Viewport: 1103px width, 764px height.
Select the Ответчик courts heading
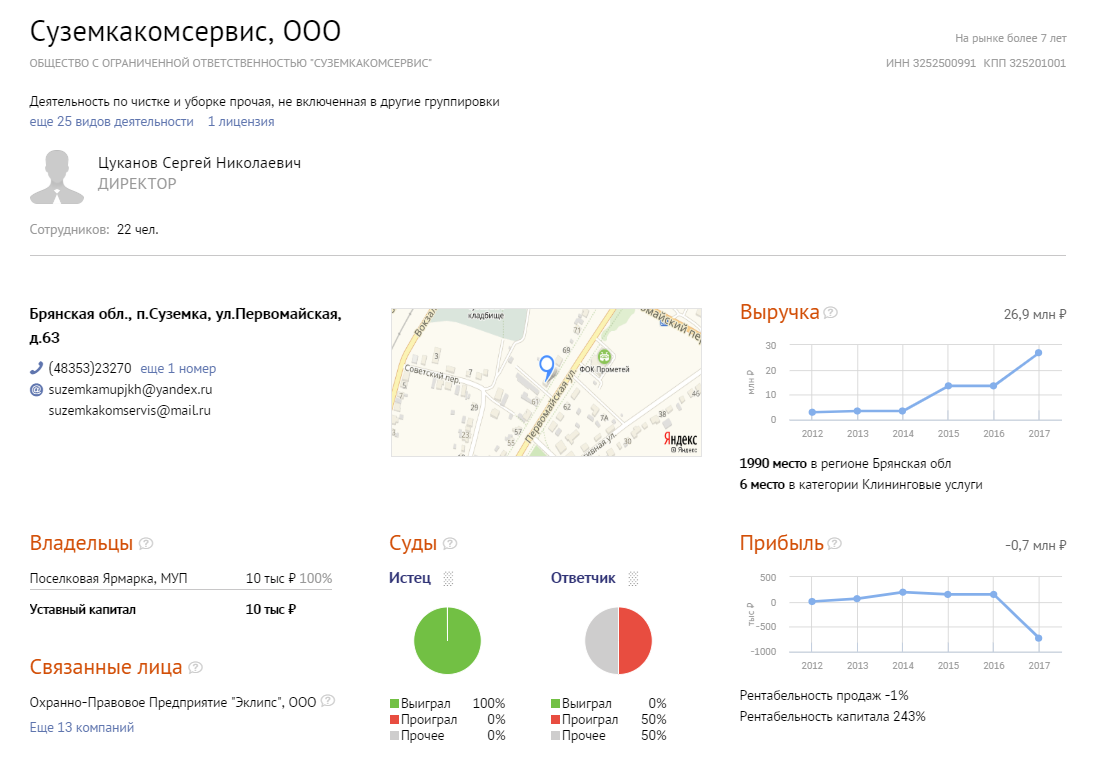[583, 578]
